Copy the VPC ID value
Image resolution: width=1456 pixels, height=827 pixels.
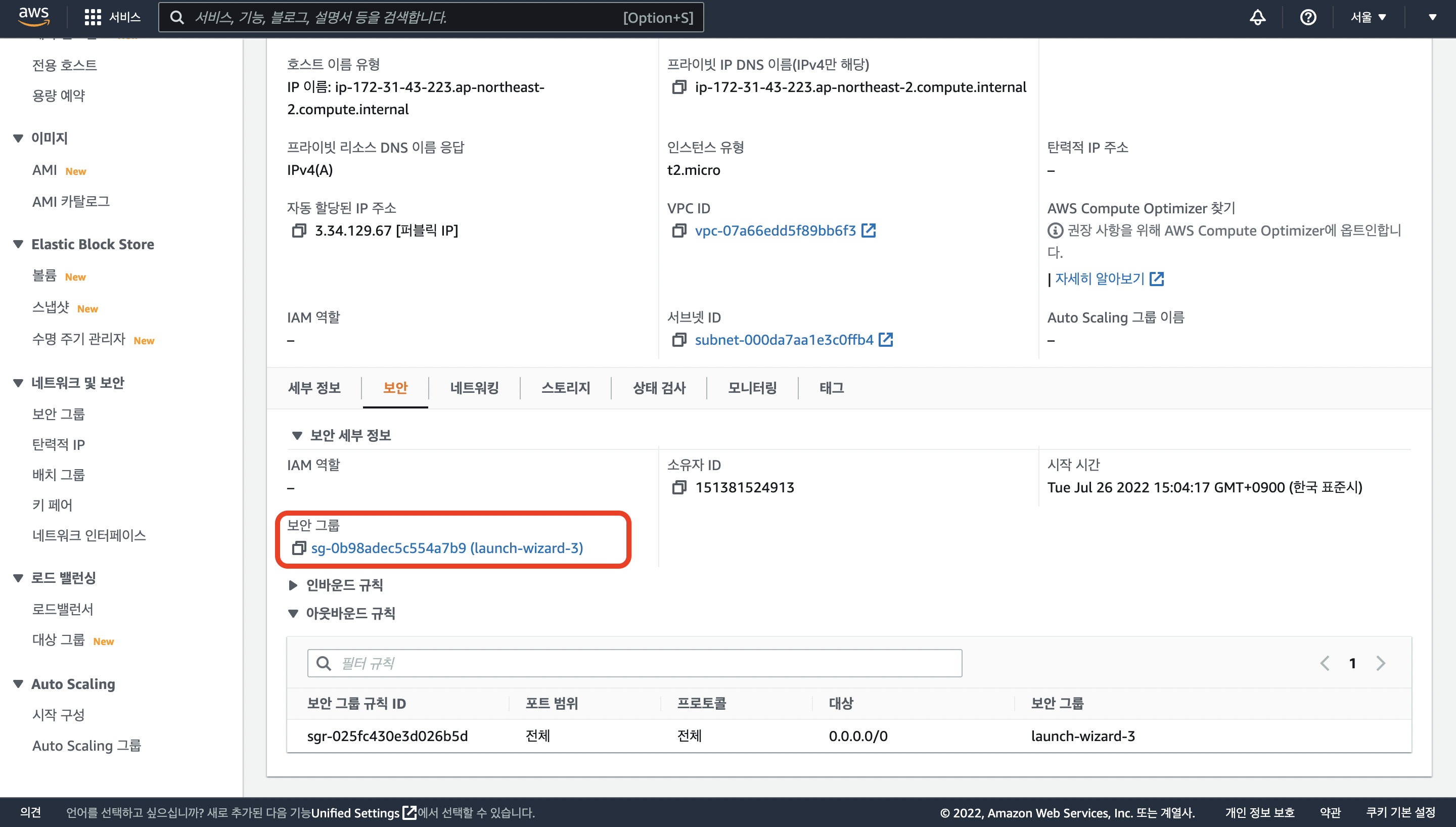(678, 231)
